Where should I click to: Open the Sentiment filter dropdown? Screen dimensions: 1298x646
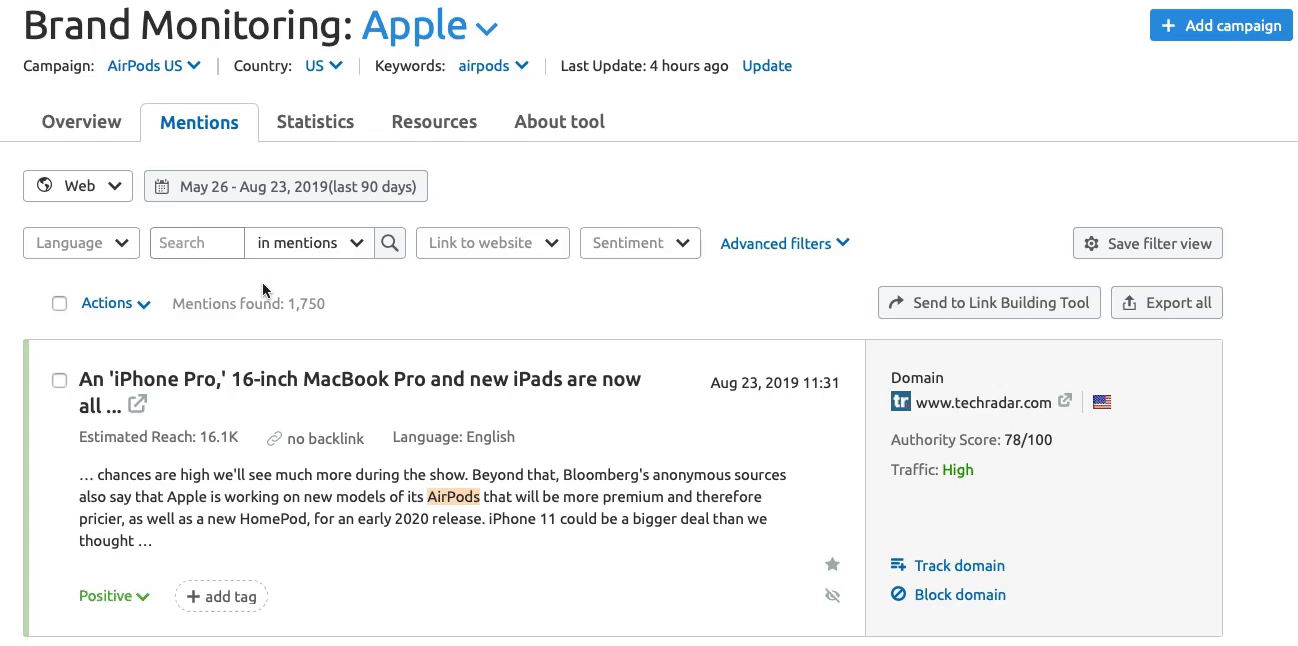tap(640, 243)
